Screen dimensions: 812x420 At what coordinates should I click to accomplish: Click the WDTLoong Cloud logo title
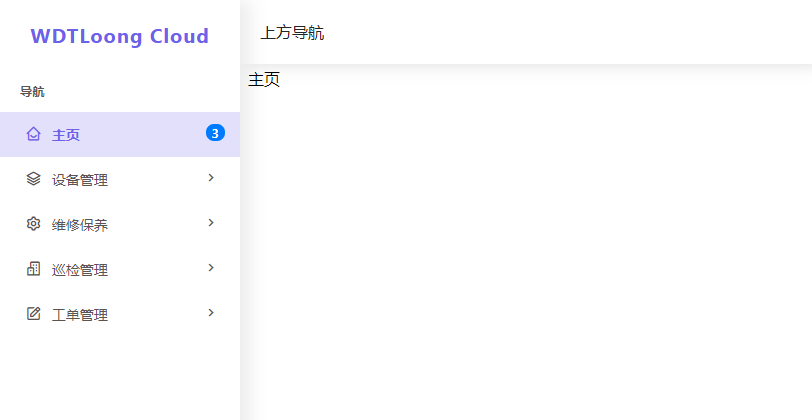pyautogui.click(x=120, y=36)
